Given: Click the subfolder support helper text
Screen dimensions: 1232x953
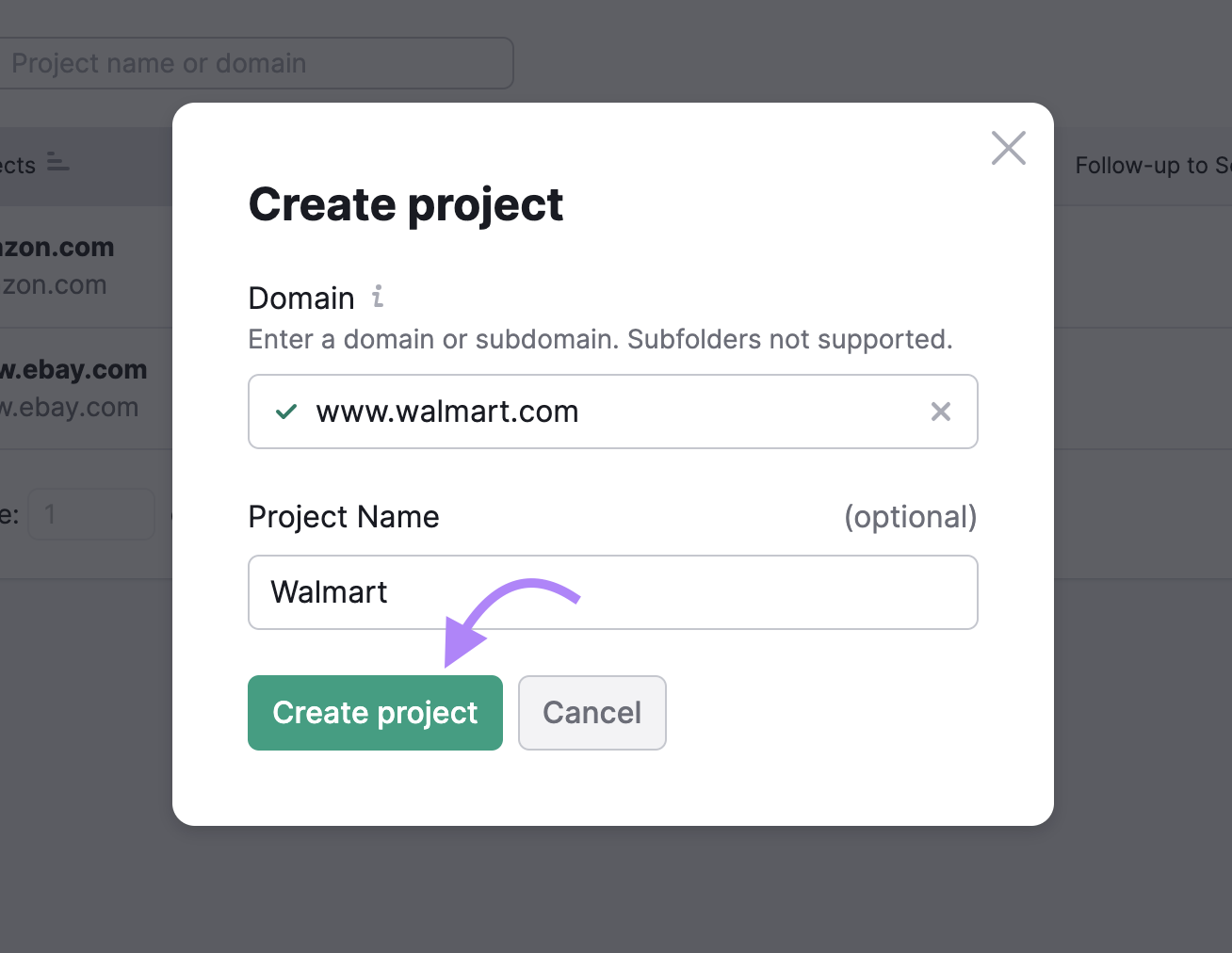Looking at the screenshot, I should tap(600, 339).
